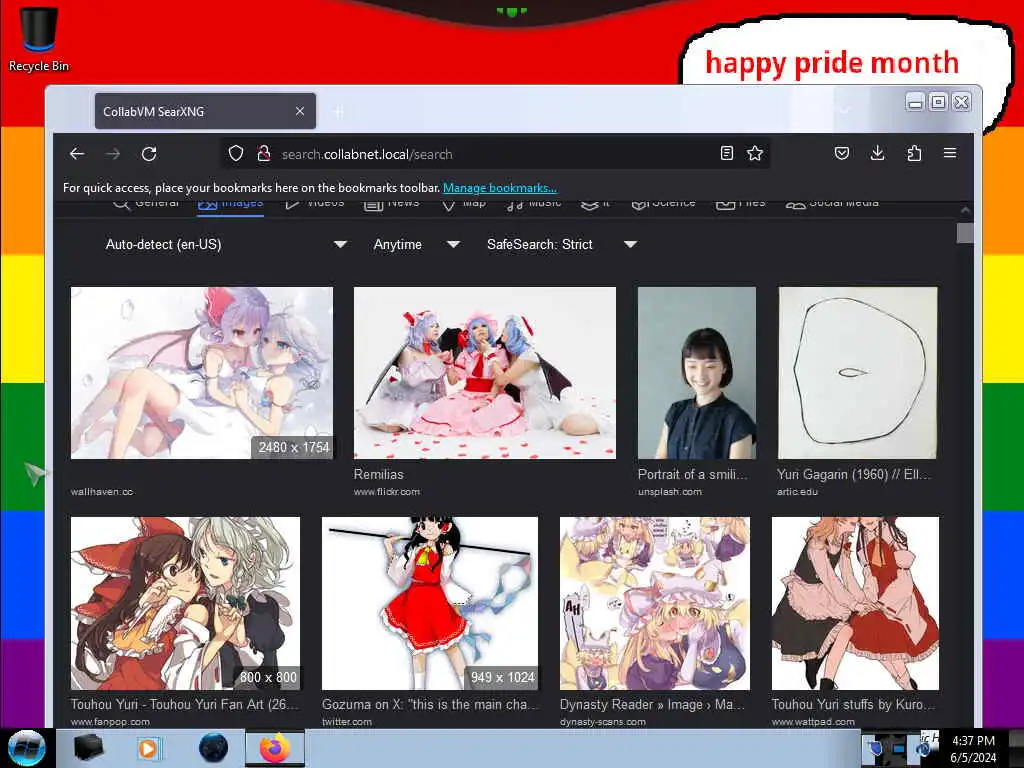
Task: Switch to the News search category
Action: click(392, 204)
